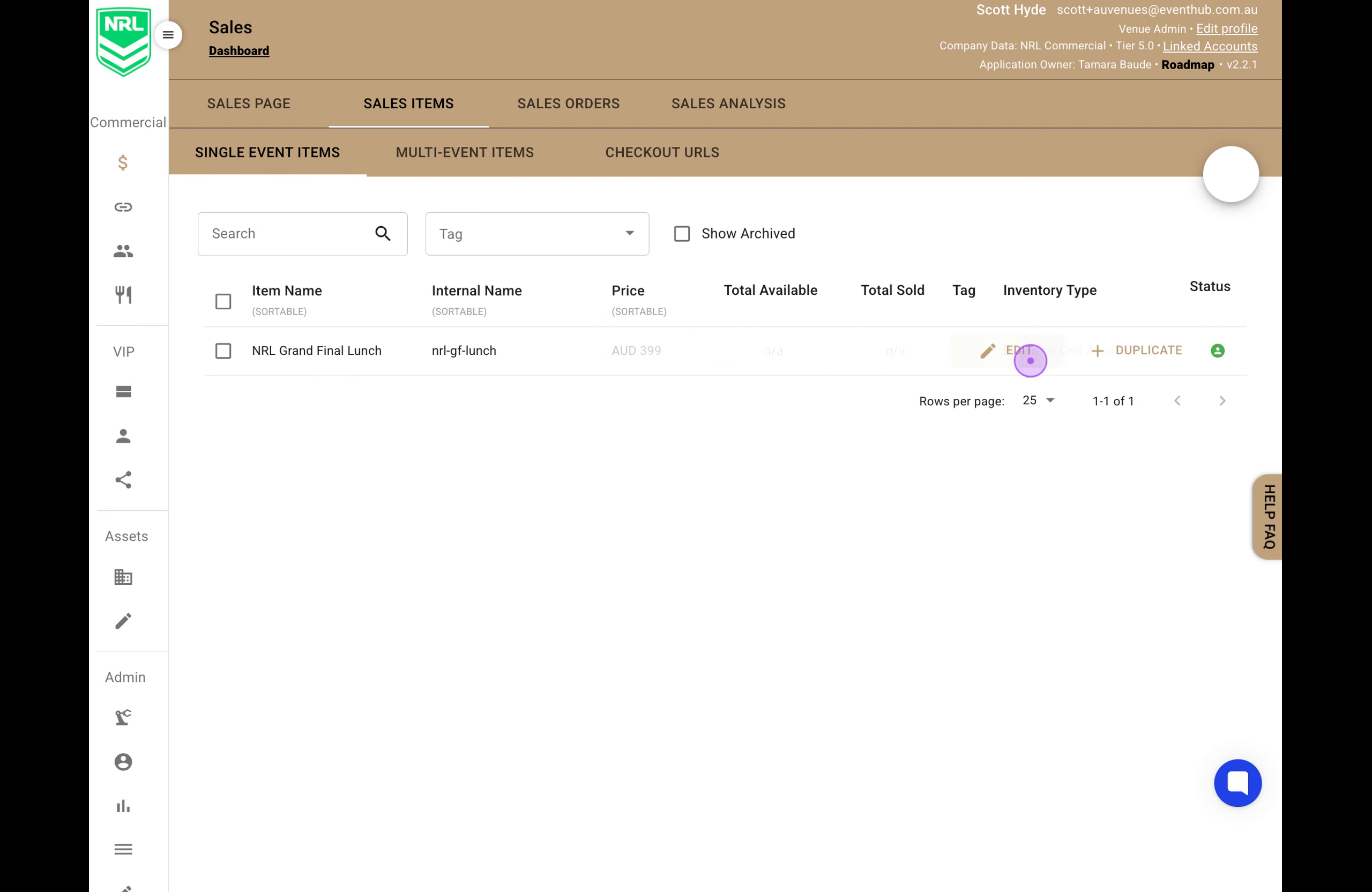This screenshot has width=1372, height=892.
Task: Switch to the SALES ANALYSIS tab
Action: point(728,104)
